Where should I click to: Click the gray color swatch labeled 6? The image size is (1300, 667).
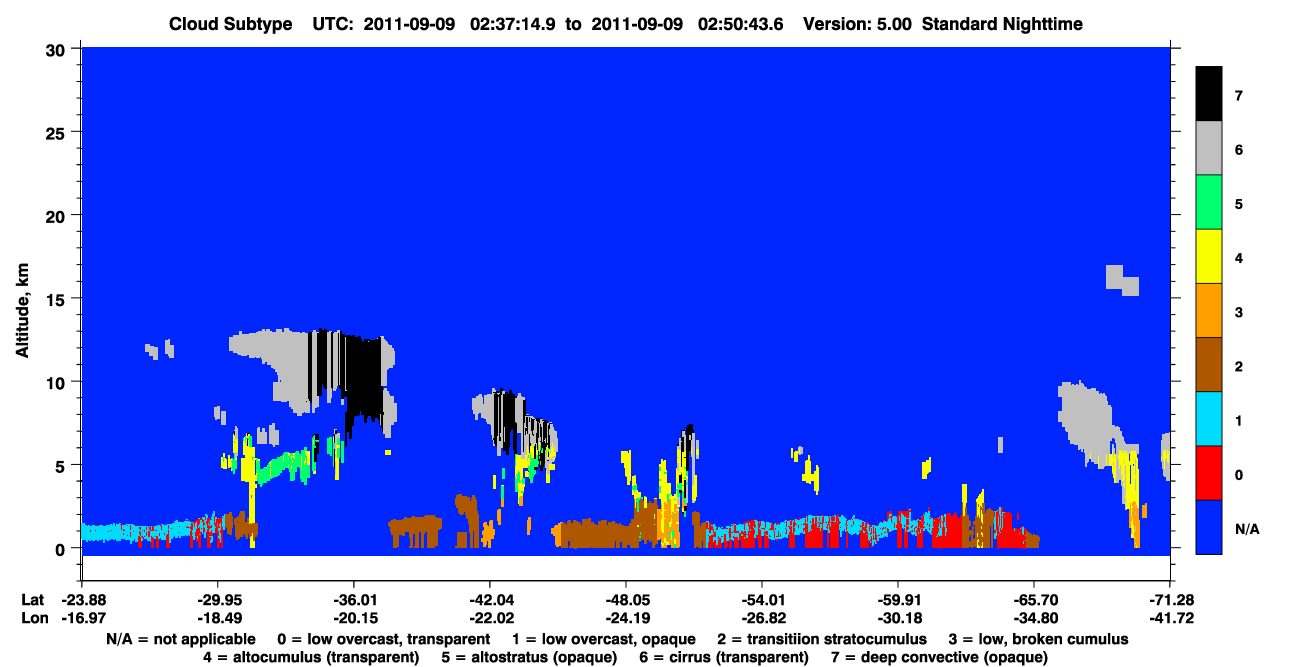pos(1209,149)
